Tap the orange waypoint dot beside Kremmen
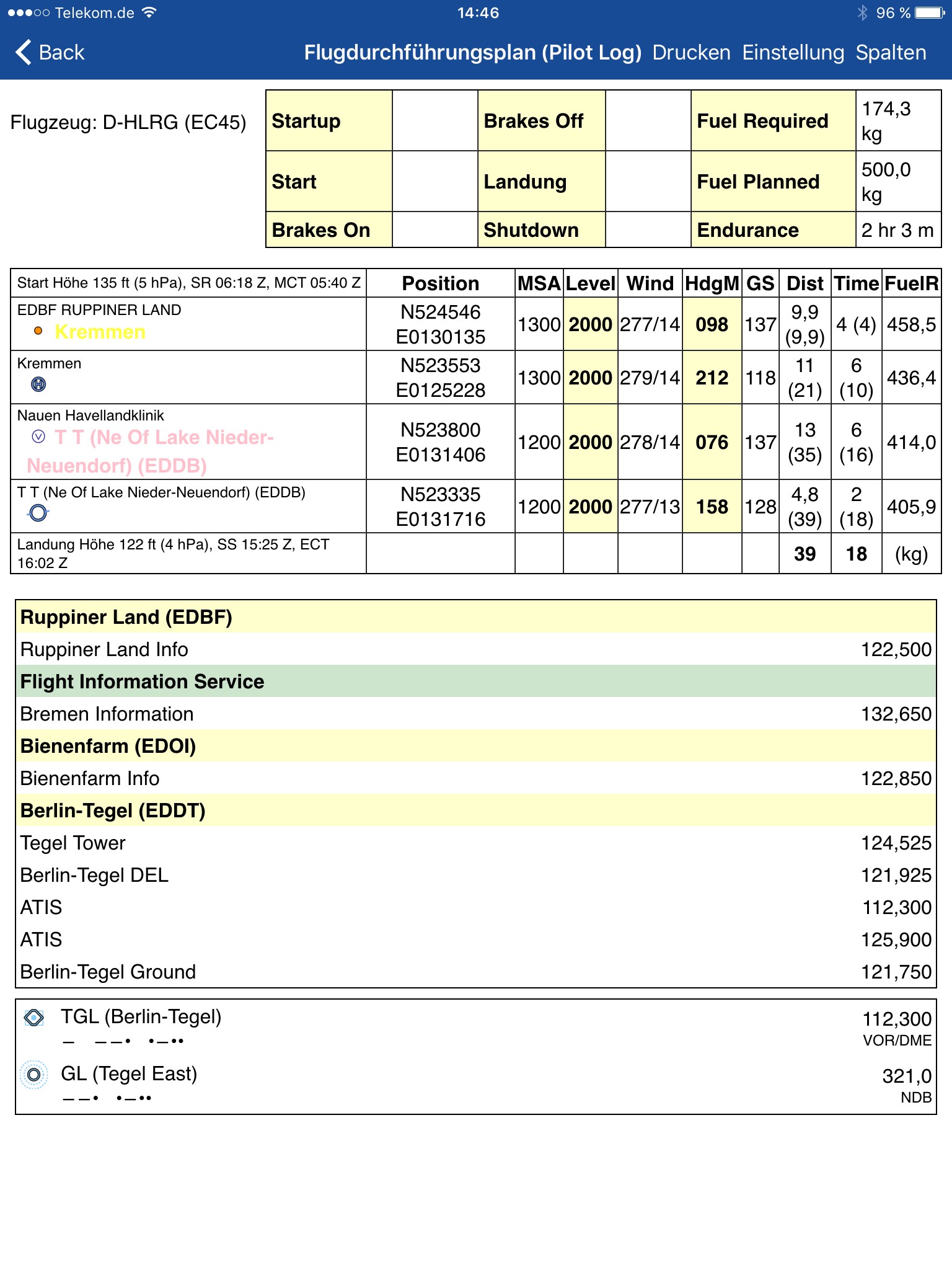952x1270 pixels. point(38,331)
